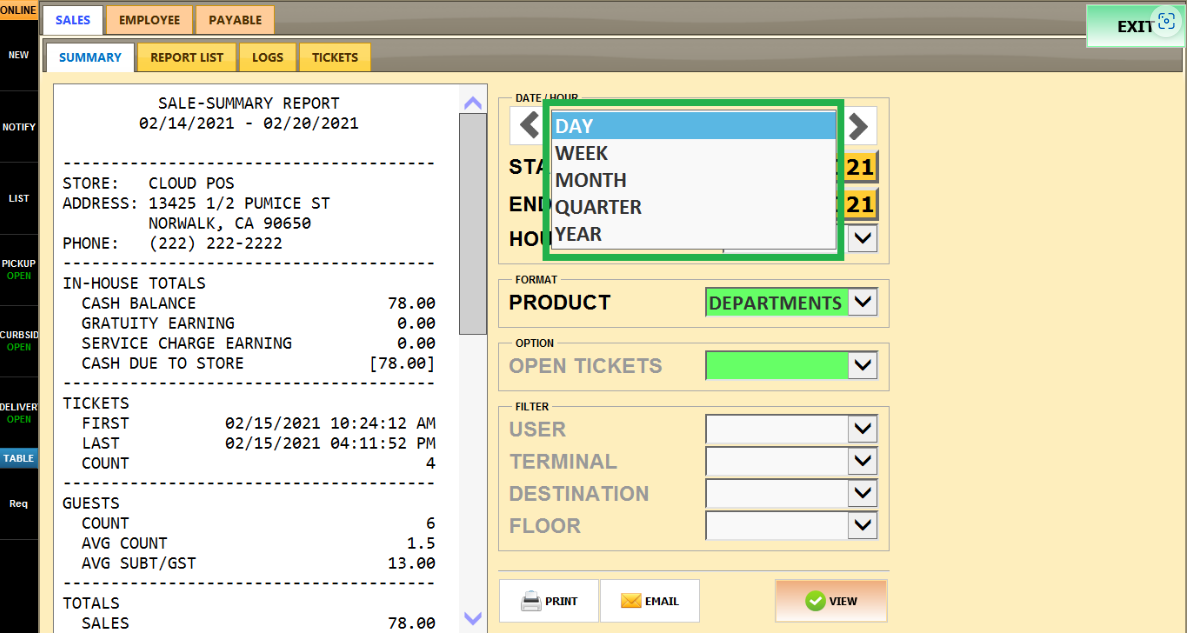Click the CASH BALANCE line in report
Screen dimensions: 1188x635
pyautogui.click(x=258, y=303)
